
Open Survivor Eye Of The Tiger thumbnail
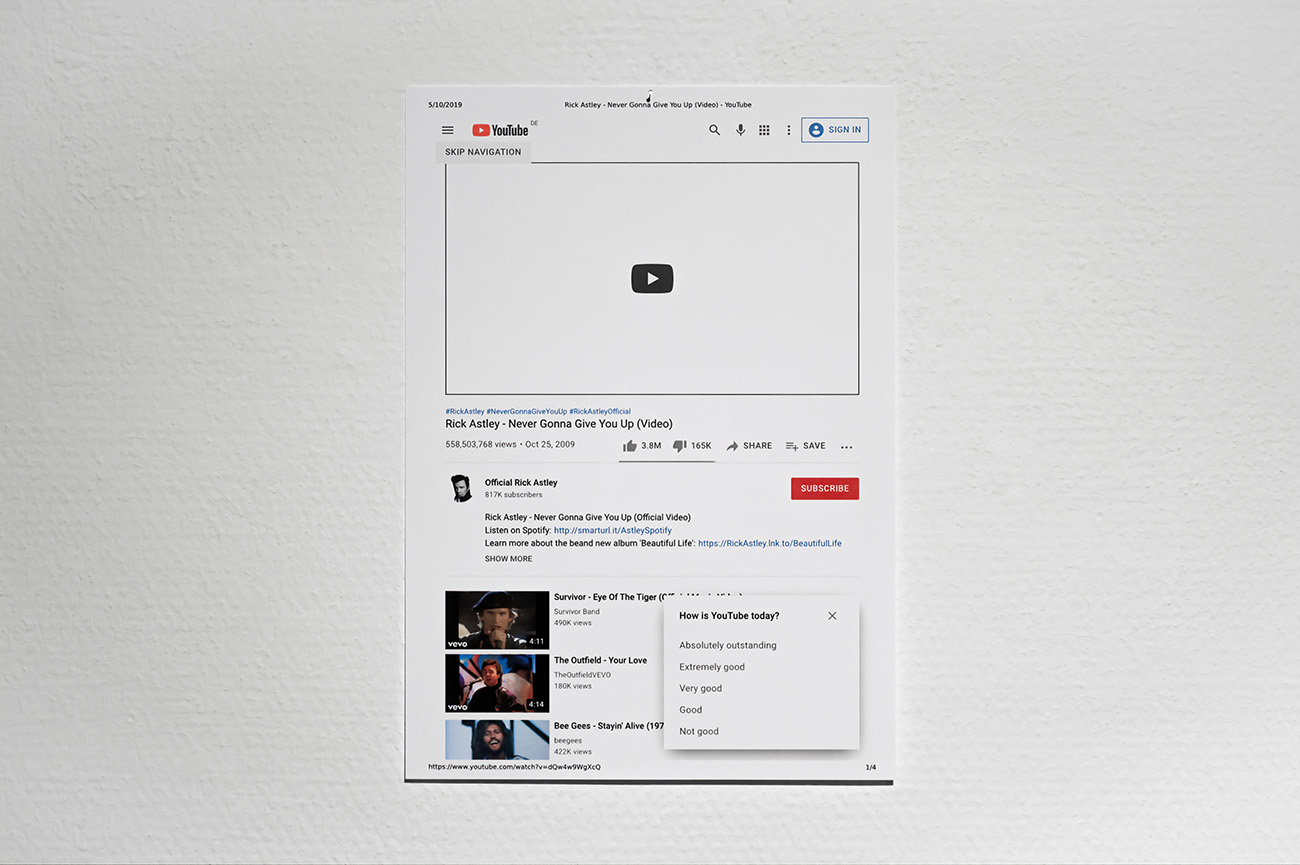(497, 620)
